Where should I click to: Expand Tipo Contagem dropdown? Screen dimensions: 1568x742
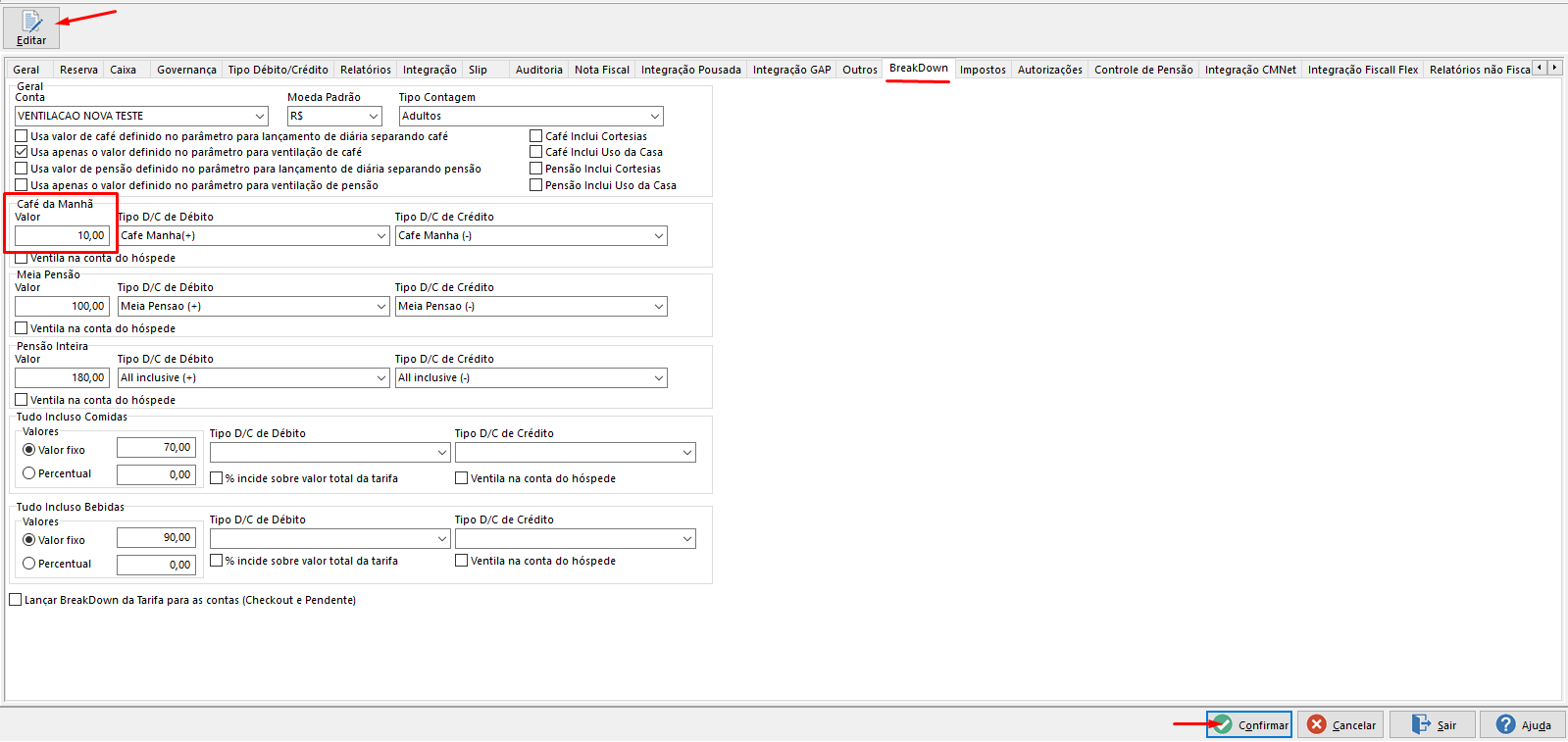click(654, 116)
